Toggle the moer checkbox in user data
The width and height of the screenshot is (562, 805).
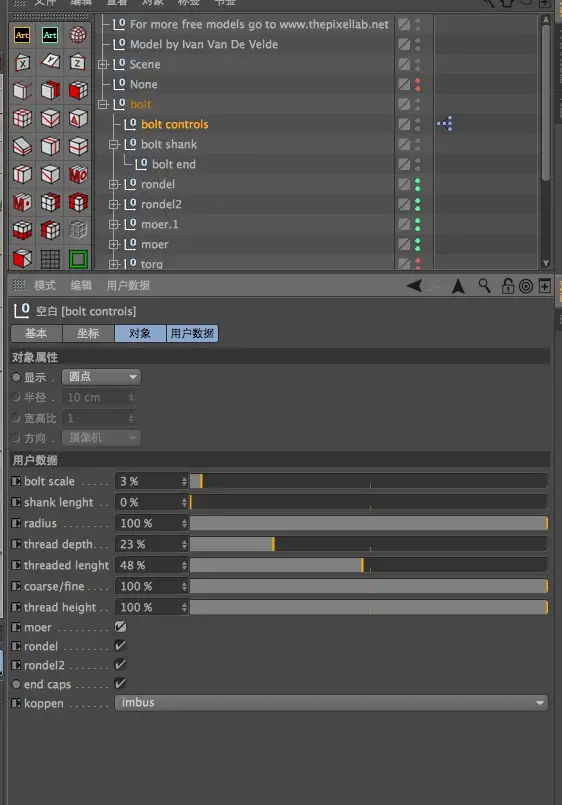[x=121, y=627]
